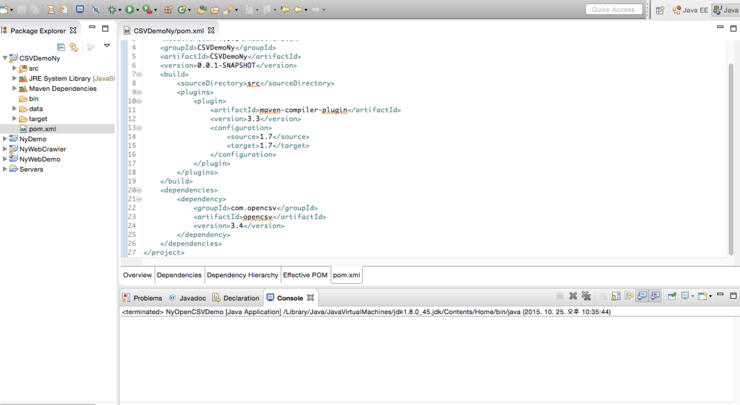This screenshot has height=405, width=740.
Task: Switch to the Java EE perspective
Action: click(690, 10)
